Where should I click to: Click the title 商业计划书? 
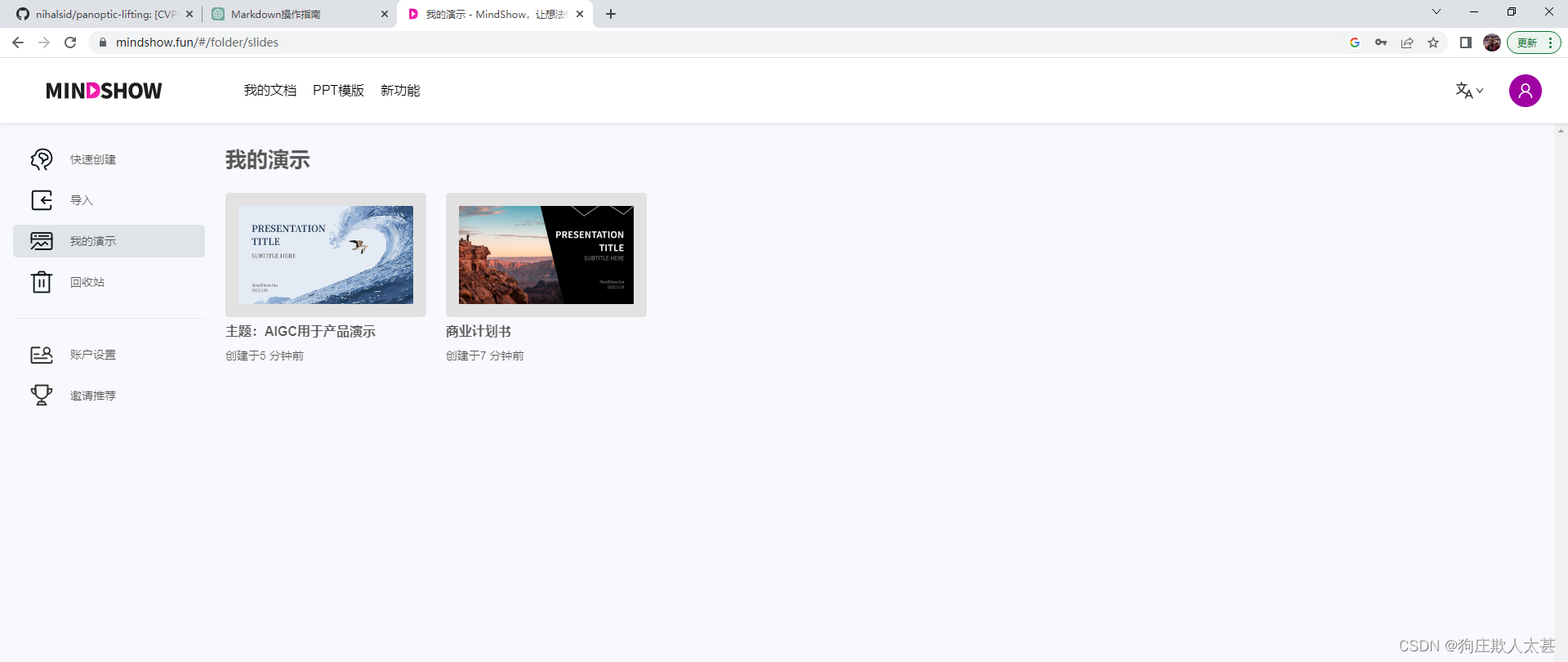click(479, 331)
